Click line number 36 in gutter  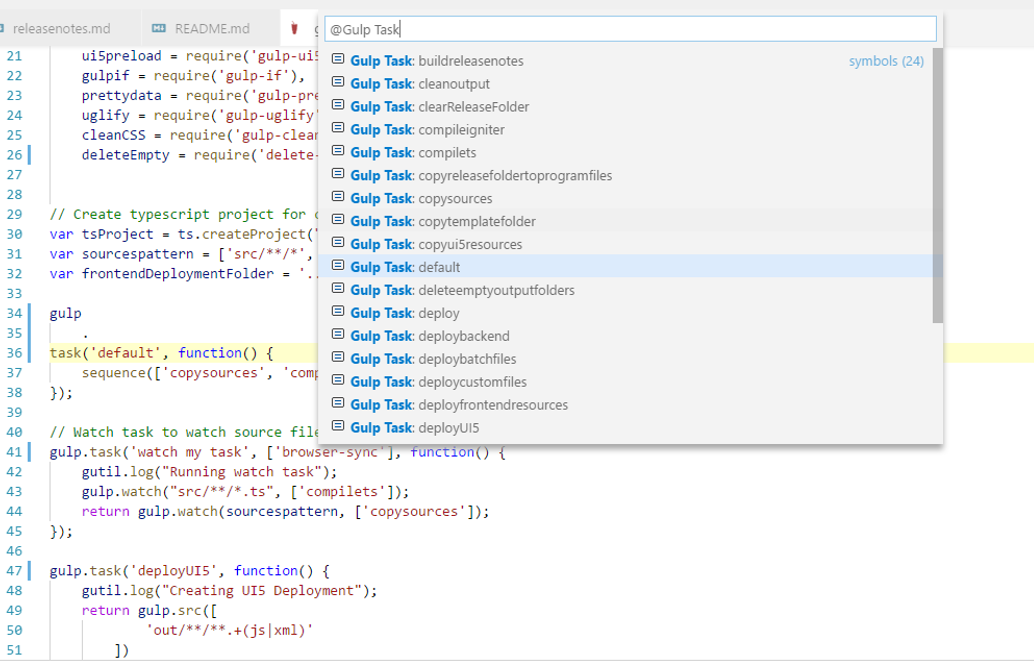[14, 353]
